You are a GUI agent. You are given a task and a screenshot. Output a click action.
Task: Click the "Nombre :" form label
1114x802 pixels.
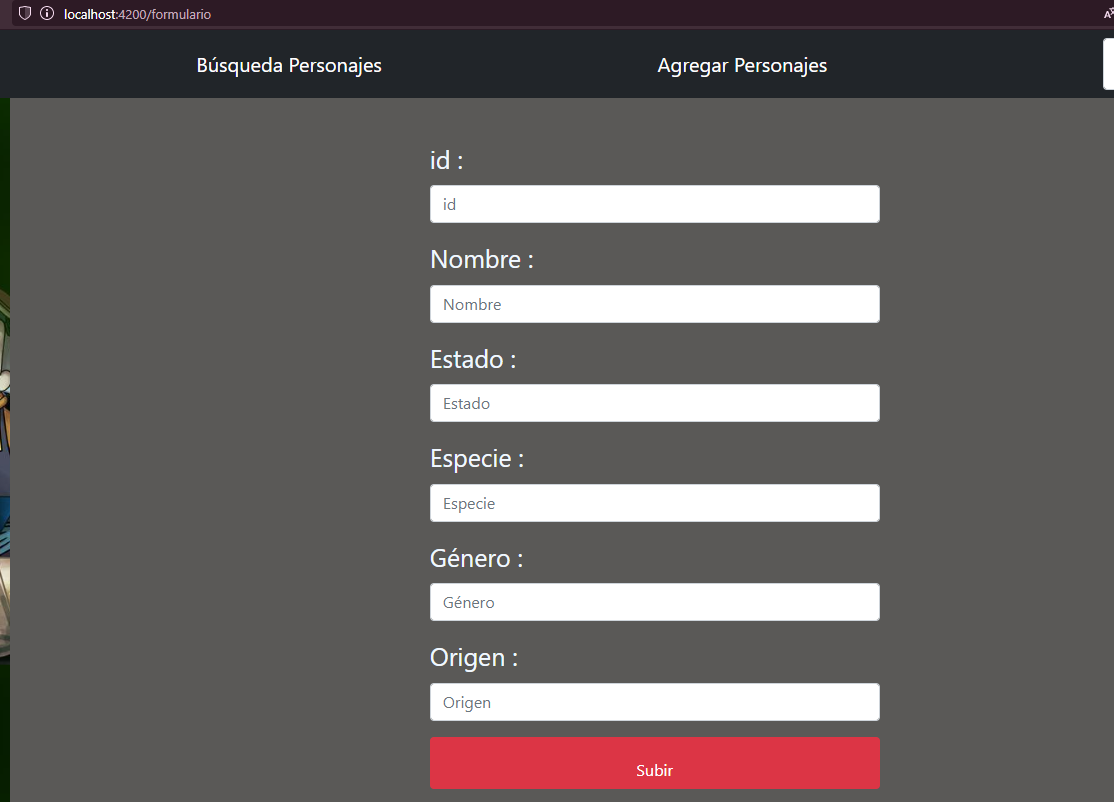point(482,259)
